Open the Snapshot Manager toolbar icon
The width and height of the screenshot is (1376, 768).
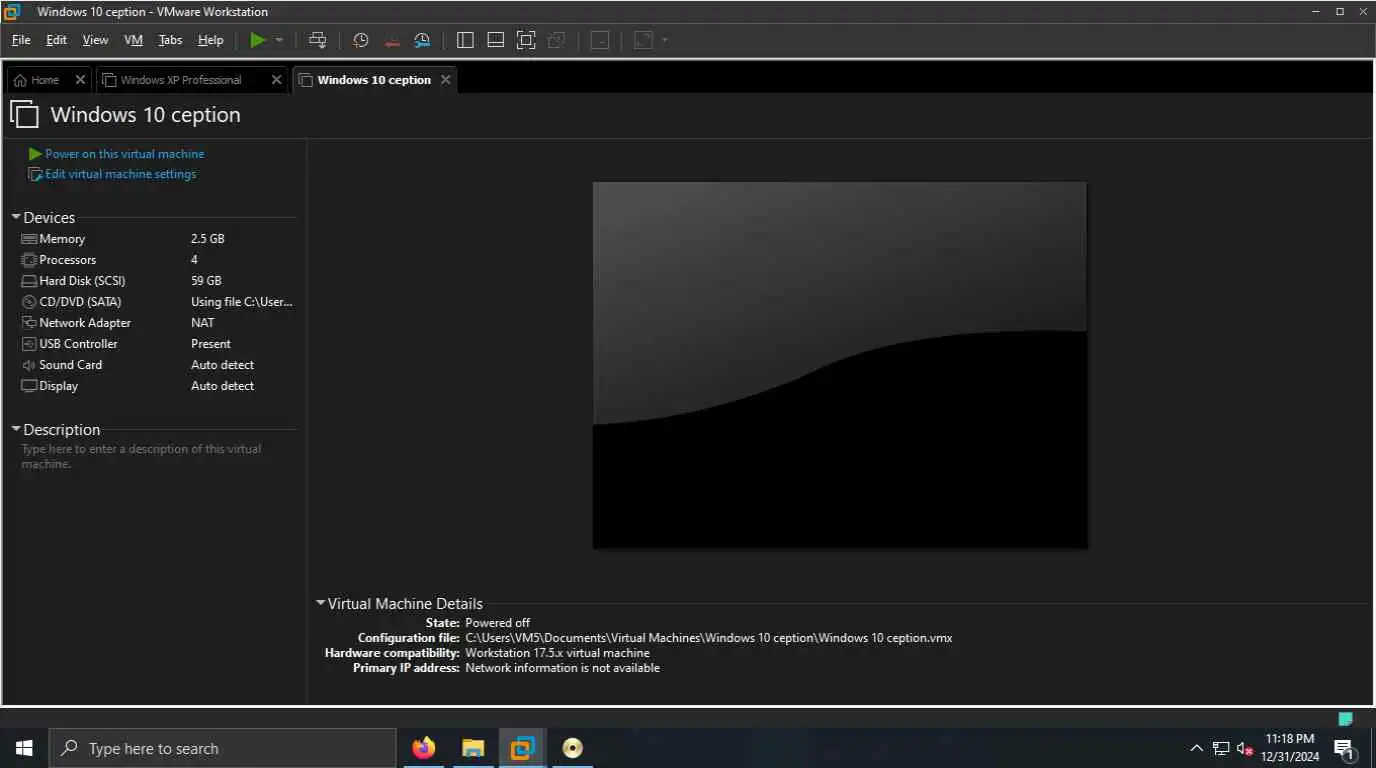coord(423,40)
